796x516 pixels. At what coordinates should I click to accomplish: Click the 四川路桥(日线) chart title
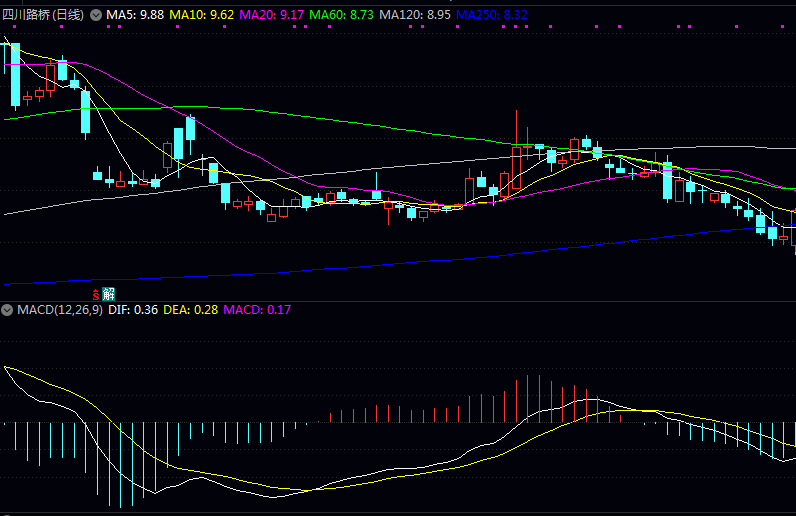pos(44,16)
